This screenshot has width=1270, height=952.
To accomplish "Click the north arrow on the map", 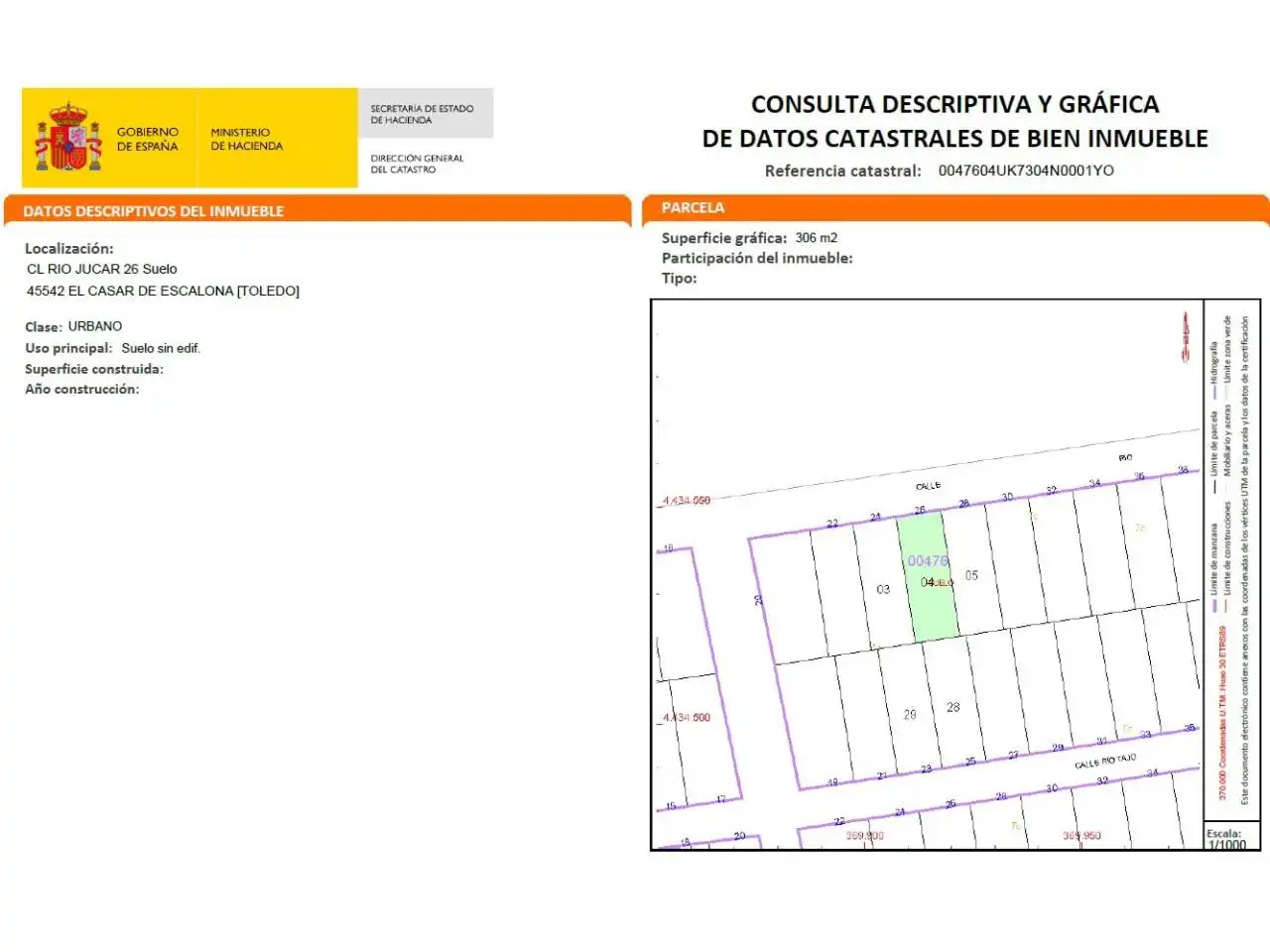I will click(1184, 337).
